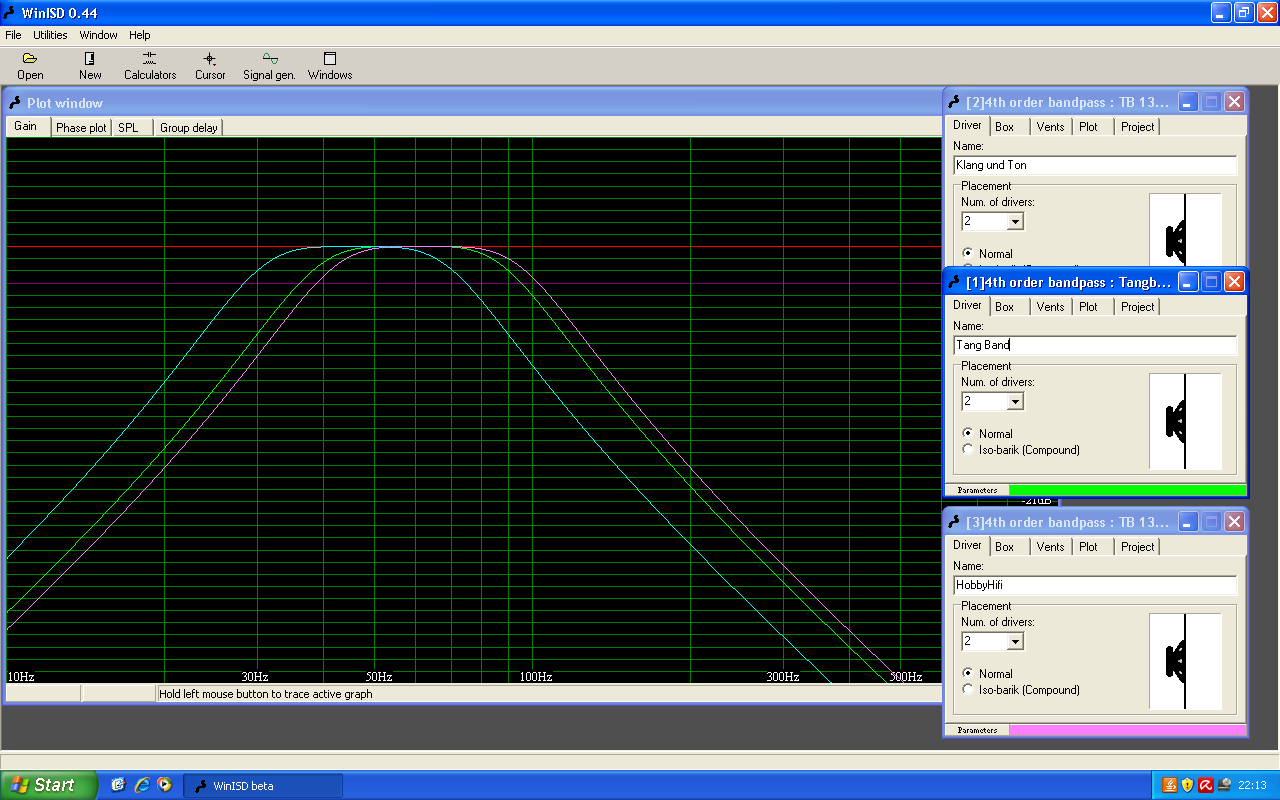Select Normal placement in Tang Band window
The height and width of the screenshot is (800, 1280).
967,434
